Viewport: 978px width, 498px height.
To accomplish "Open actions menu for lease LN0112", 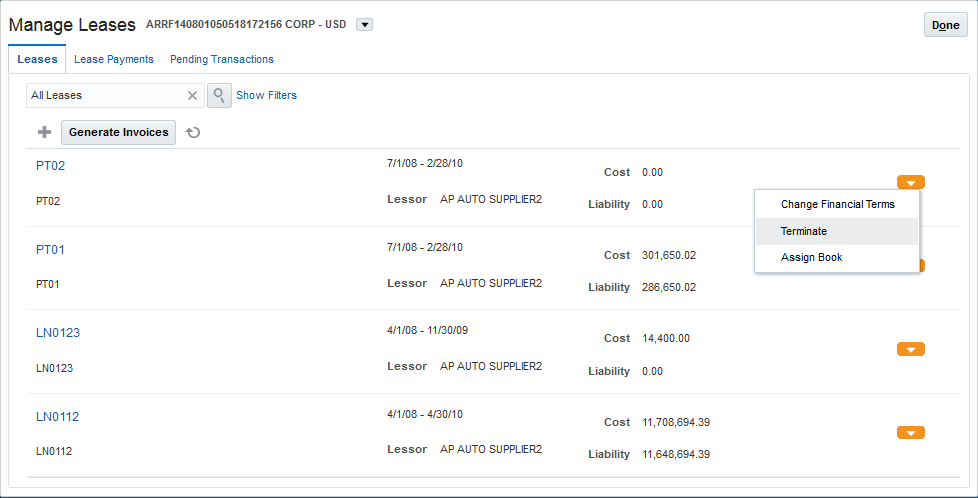I will tap(911, 433).
